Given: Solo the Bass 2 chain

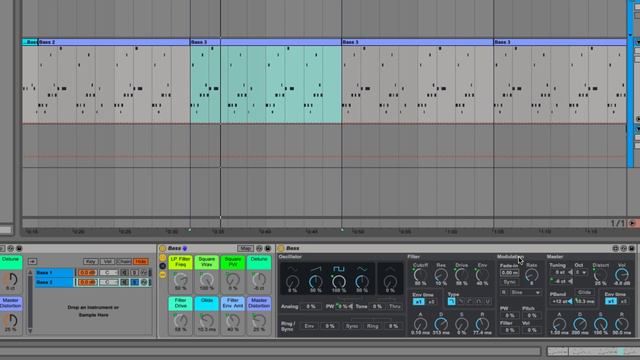Looking at the screenshot, I should coord(134,282).
